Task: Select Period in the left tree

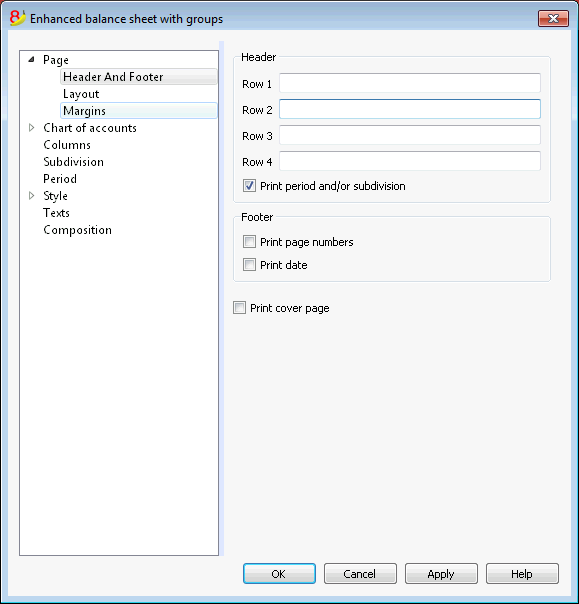Action: coord(60,179)
